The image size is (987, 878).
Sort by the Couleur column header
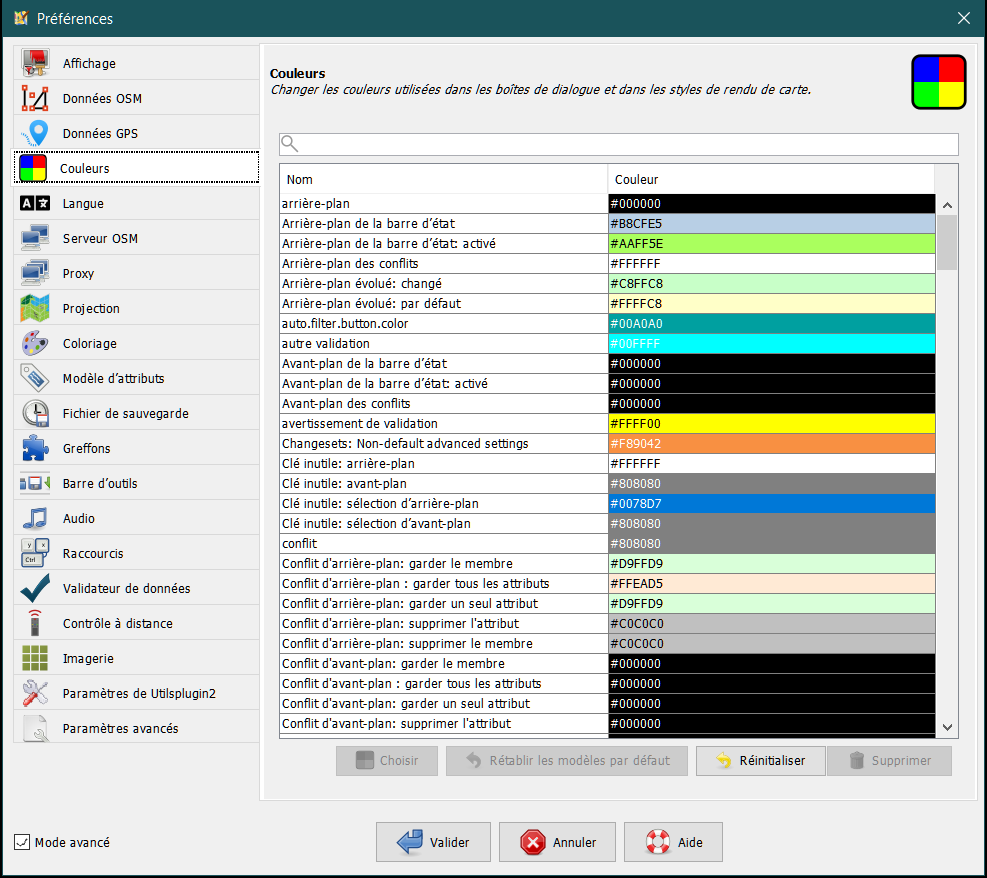(770, 180)
